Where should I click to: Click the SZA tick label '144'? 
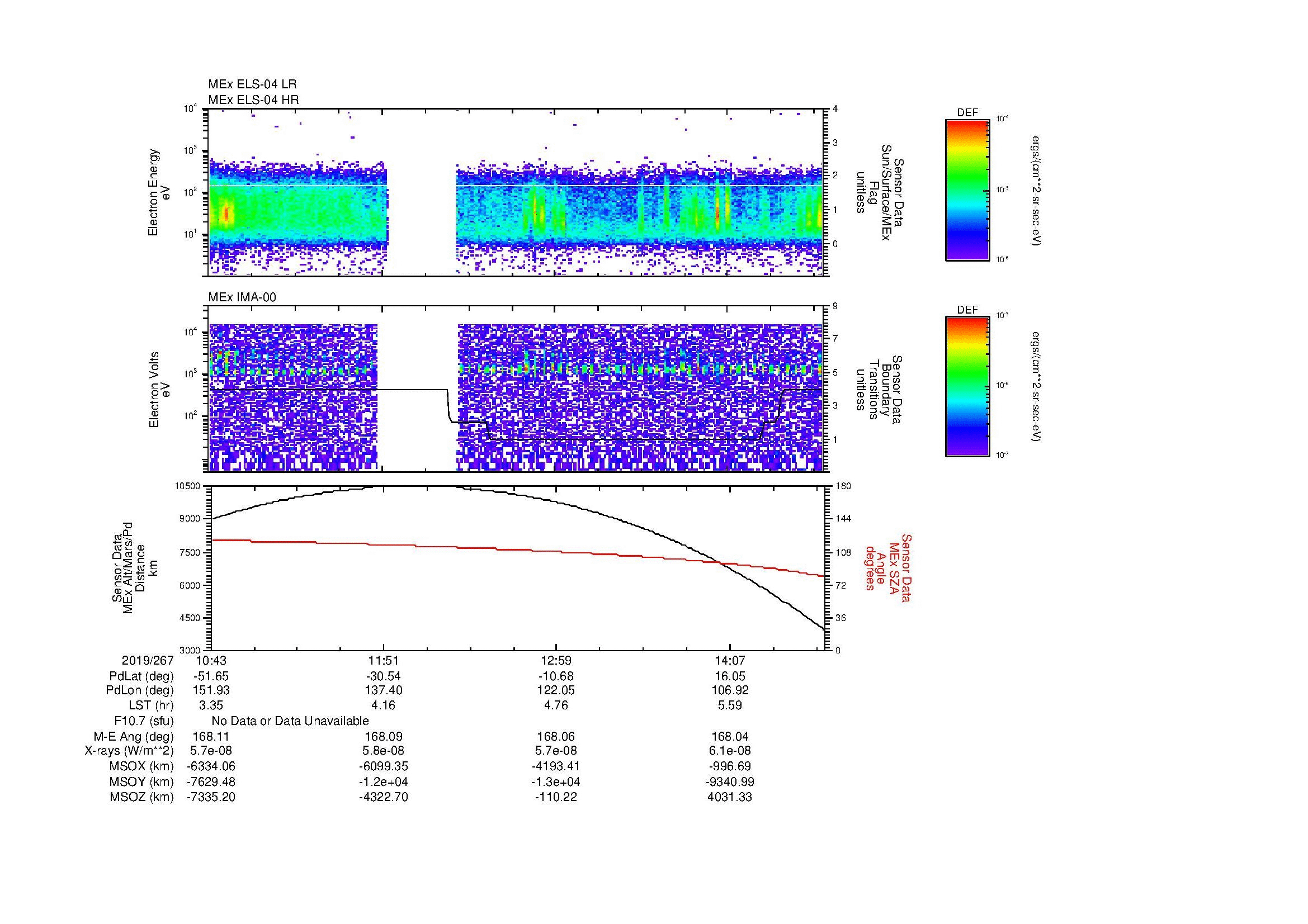pos(844,519)
